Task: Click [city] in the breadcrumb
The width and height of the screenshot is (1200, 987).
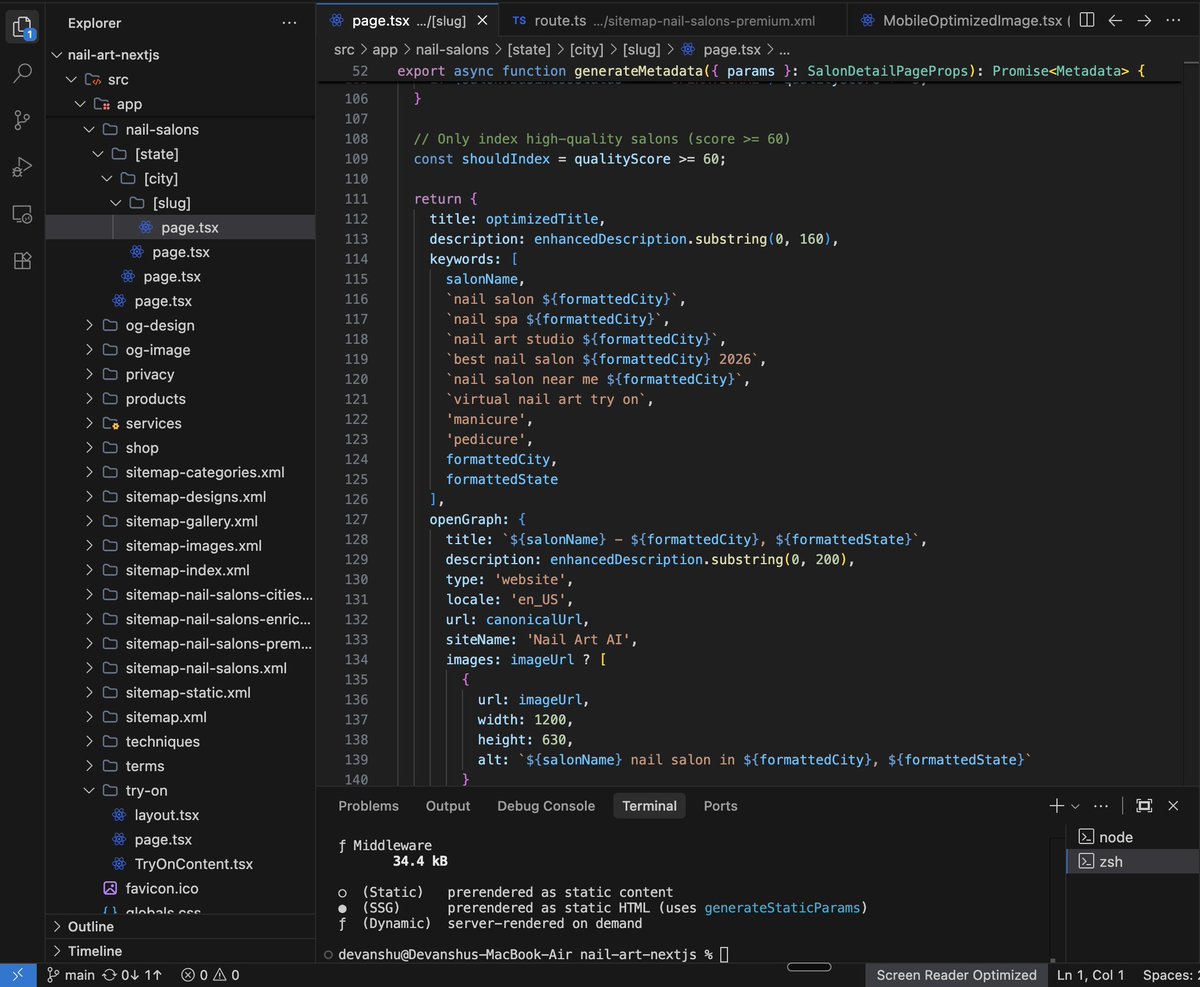Action: tap(586, 49)
